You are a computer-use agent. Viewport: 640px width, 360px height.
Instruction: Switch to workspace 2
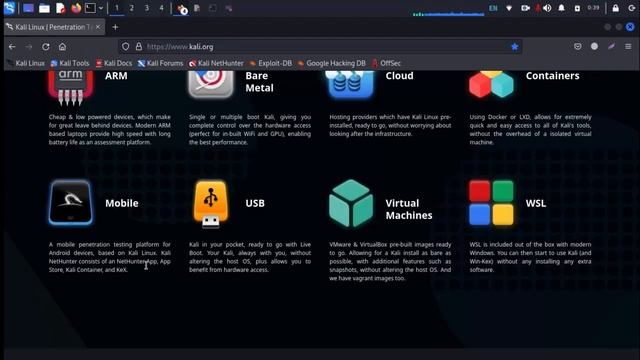[x=131, y=8]
